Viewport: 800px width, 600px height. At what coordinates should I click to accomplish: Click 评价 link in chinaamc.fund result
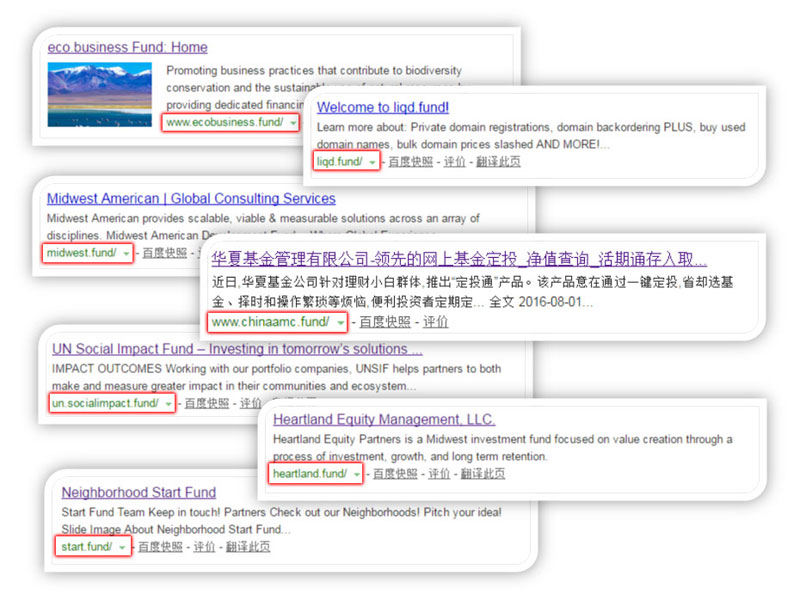point(435,322)
